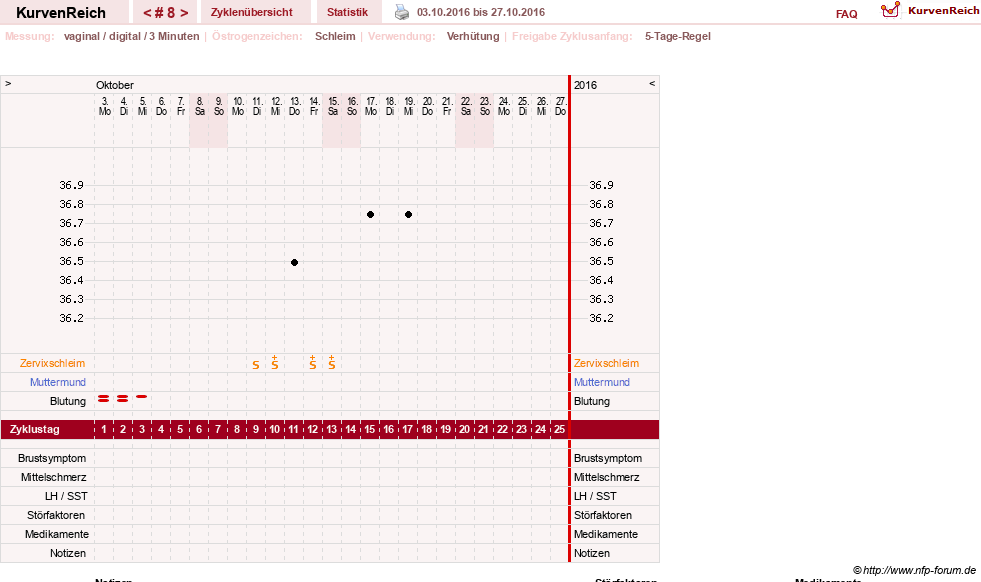Click left Brustsymptom row label

point(52,458)
